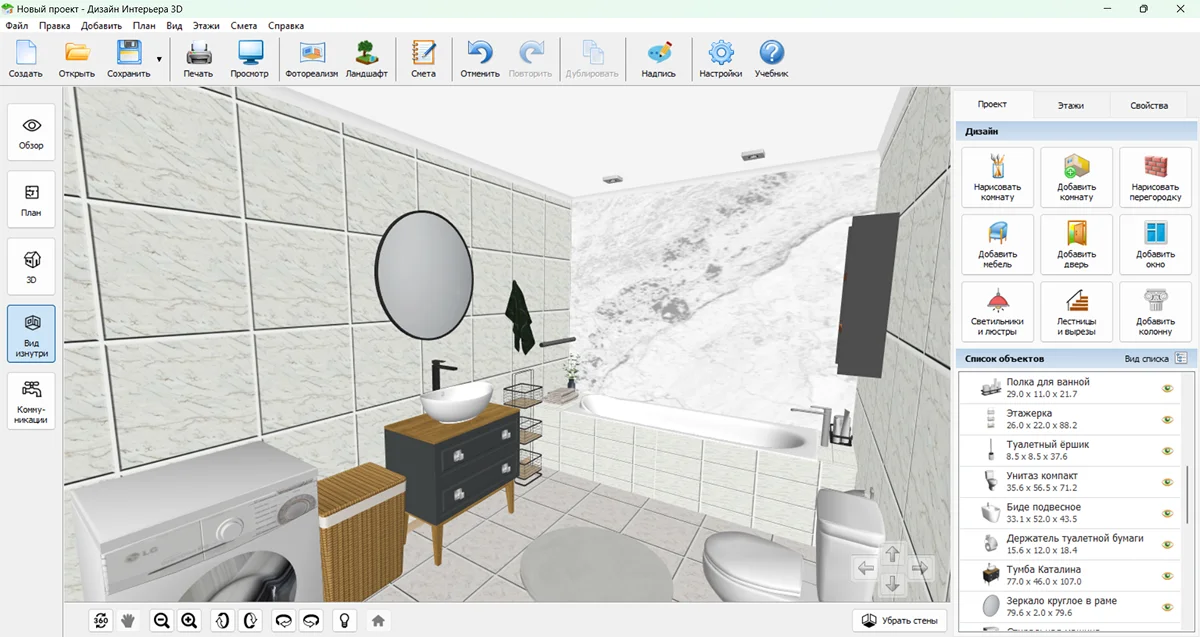Toggle lighting with the lightbulb icon
The width and height of the screenshot is (1200, 637).
(344, 620)
